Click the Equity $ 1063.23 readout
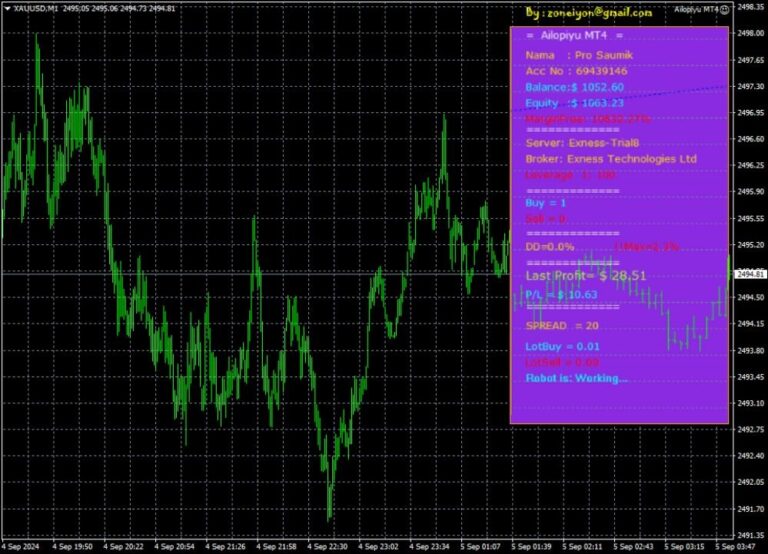The image size is (768, 554). tap(574, 103)
